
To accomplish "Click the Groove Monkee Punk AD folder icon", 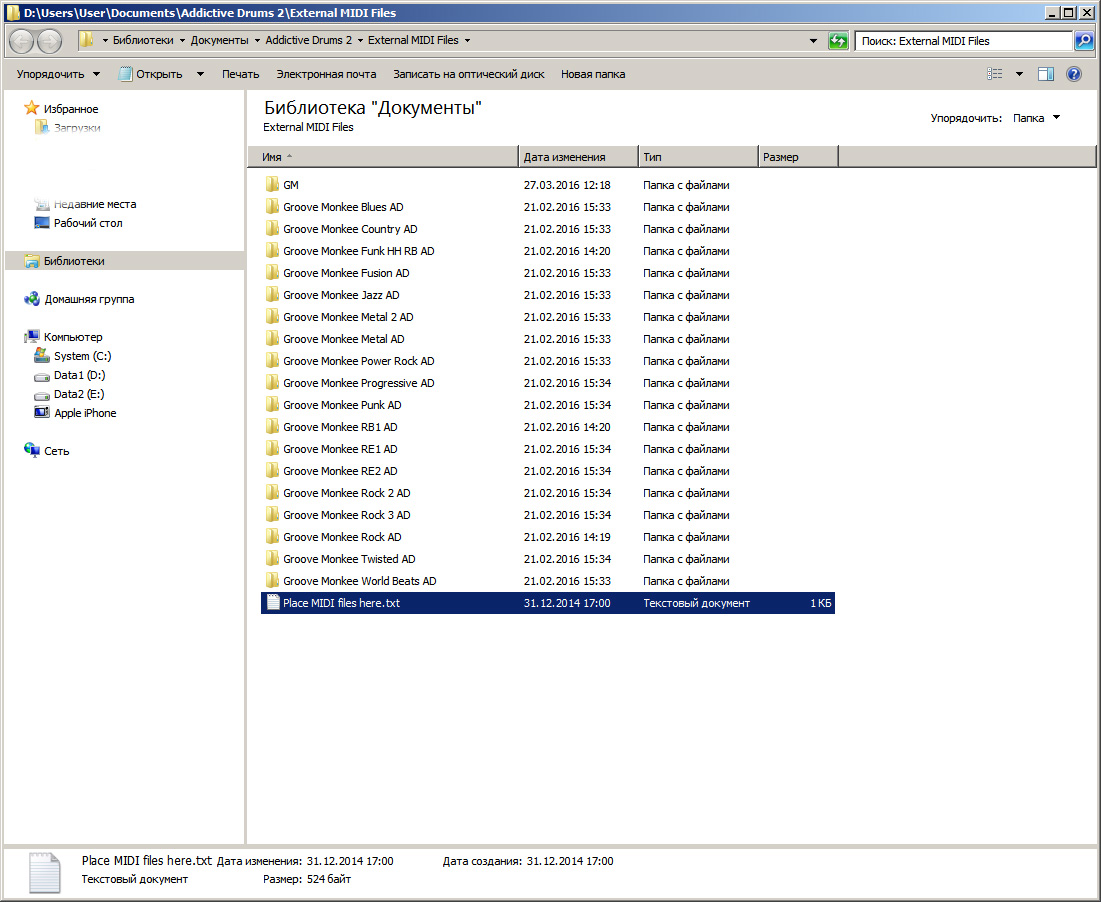I will click(x=272, y=404).
